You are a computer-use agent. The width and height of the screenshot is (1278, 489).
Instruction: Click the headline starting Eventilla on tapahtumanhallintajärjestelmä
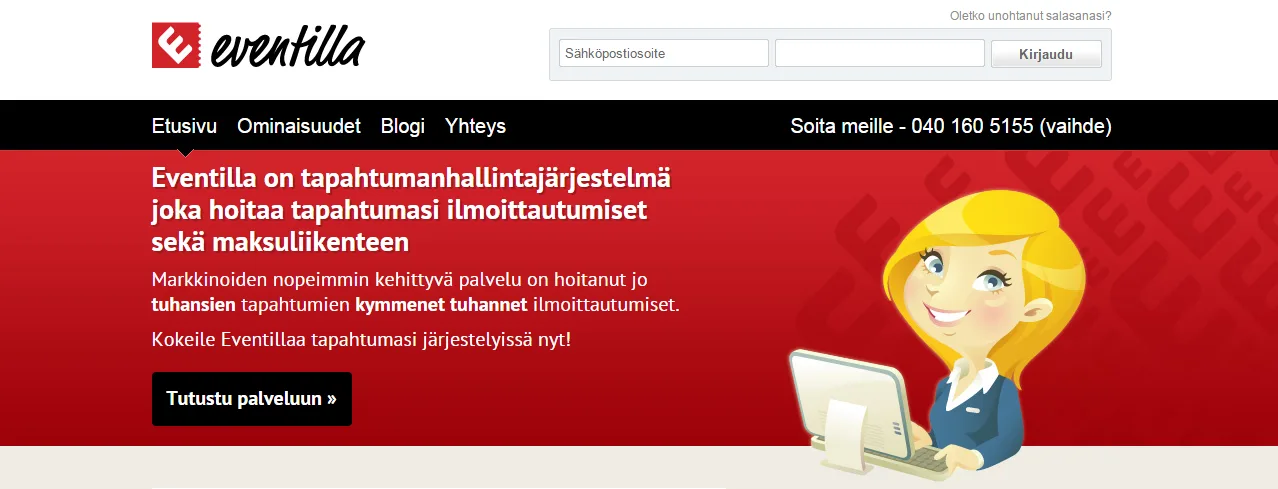click(411, 210)
